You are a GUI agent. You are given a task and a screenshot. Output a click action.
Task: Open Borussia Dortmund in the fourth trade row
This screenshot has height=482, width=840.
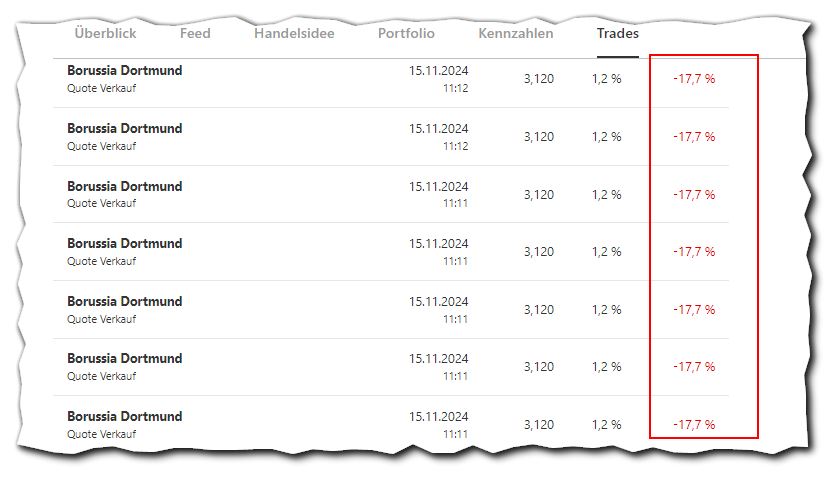click(x=124, y=244)
